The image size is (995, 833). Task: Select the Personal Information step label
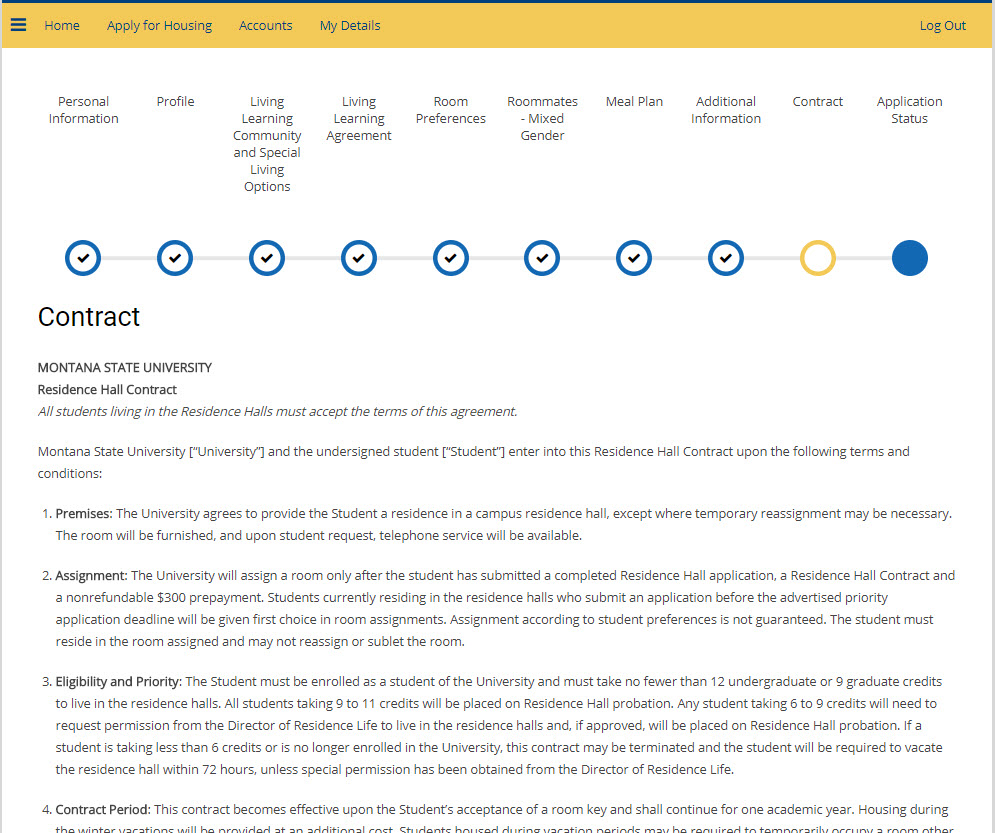click(83, 110)
